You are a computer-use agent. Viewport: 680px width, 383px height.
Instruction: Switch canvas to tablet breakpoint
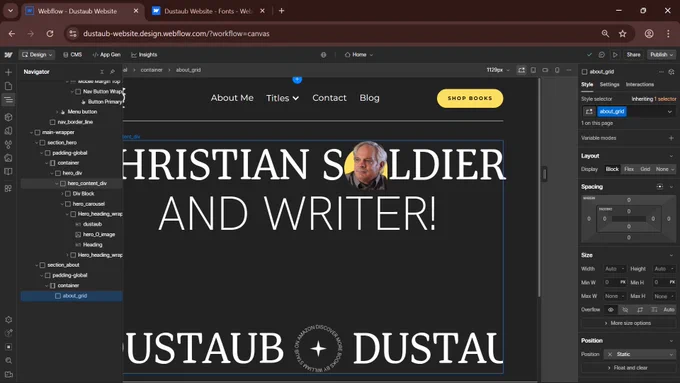tap(533, 70)
